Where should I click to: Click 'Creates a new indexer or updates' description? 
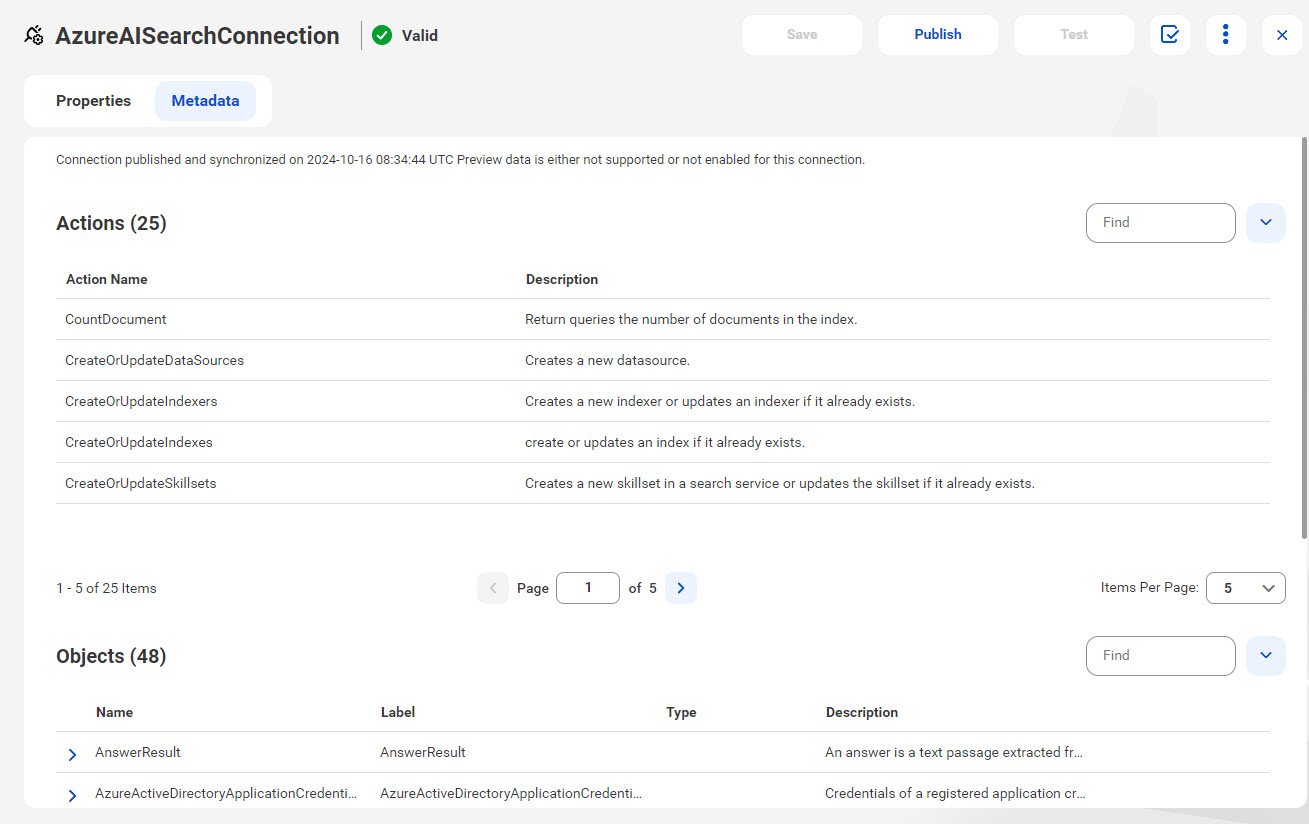pyautogui.click(x=720, y=401)
